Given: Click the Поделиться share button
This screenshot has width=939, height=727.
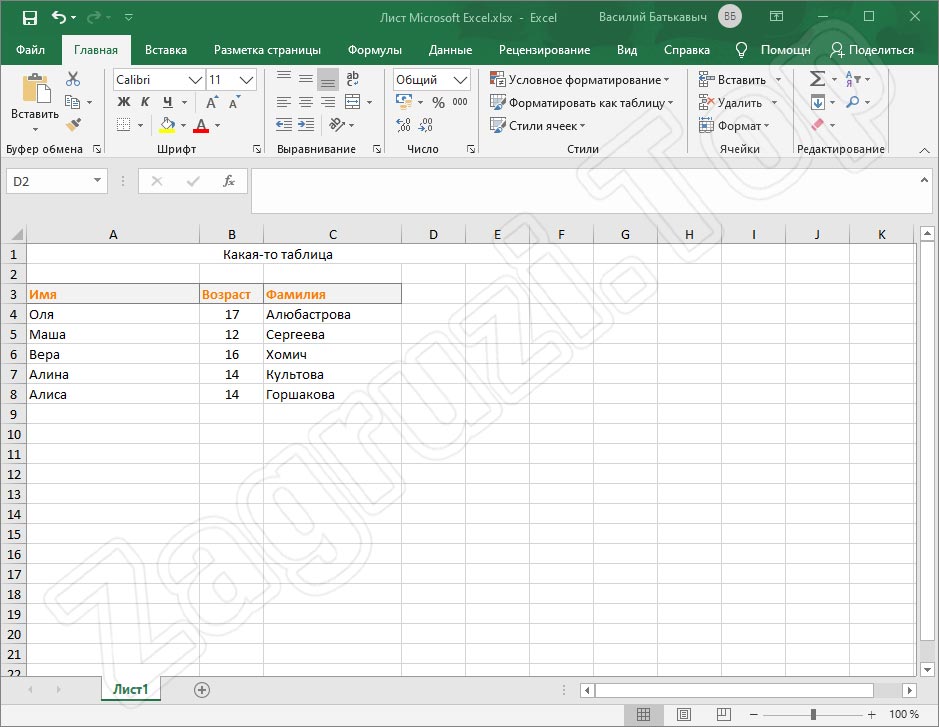Looking at the screenshot, I should 872,50.
